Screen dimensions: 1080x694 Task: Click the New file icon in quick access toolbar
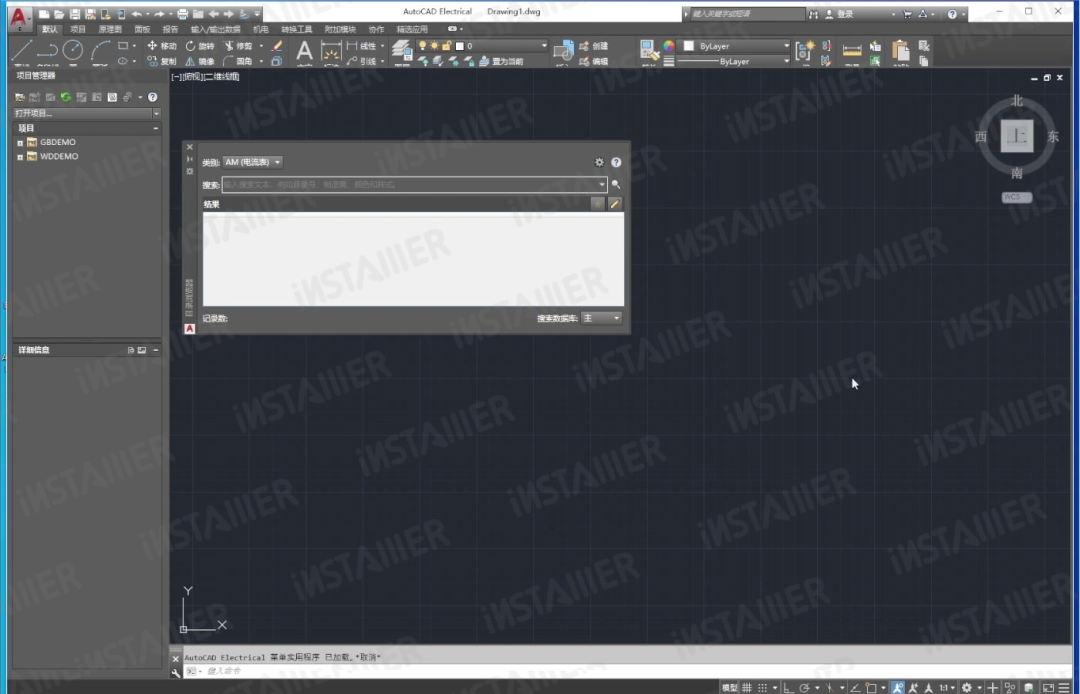coord(44,14)
